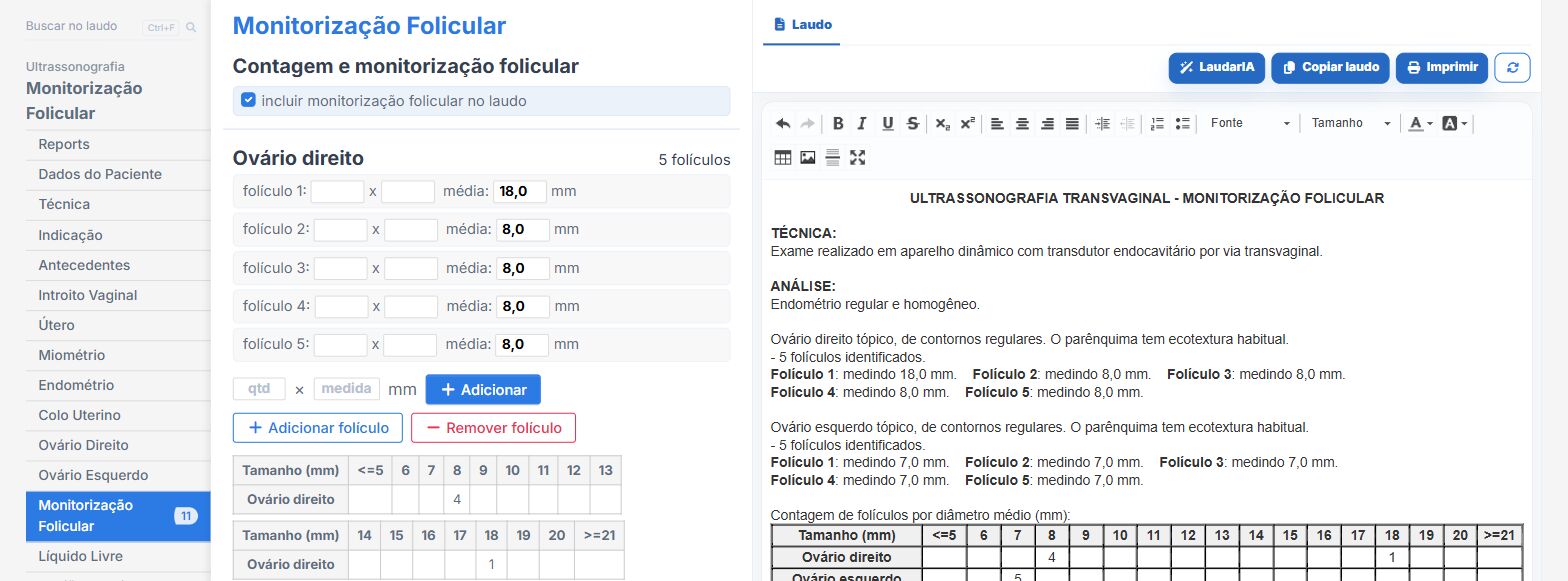Viewport: 1568px width, 581px height.
Task: Click second dimension field of folículo 4
Action: tap(411, 306)
